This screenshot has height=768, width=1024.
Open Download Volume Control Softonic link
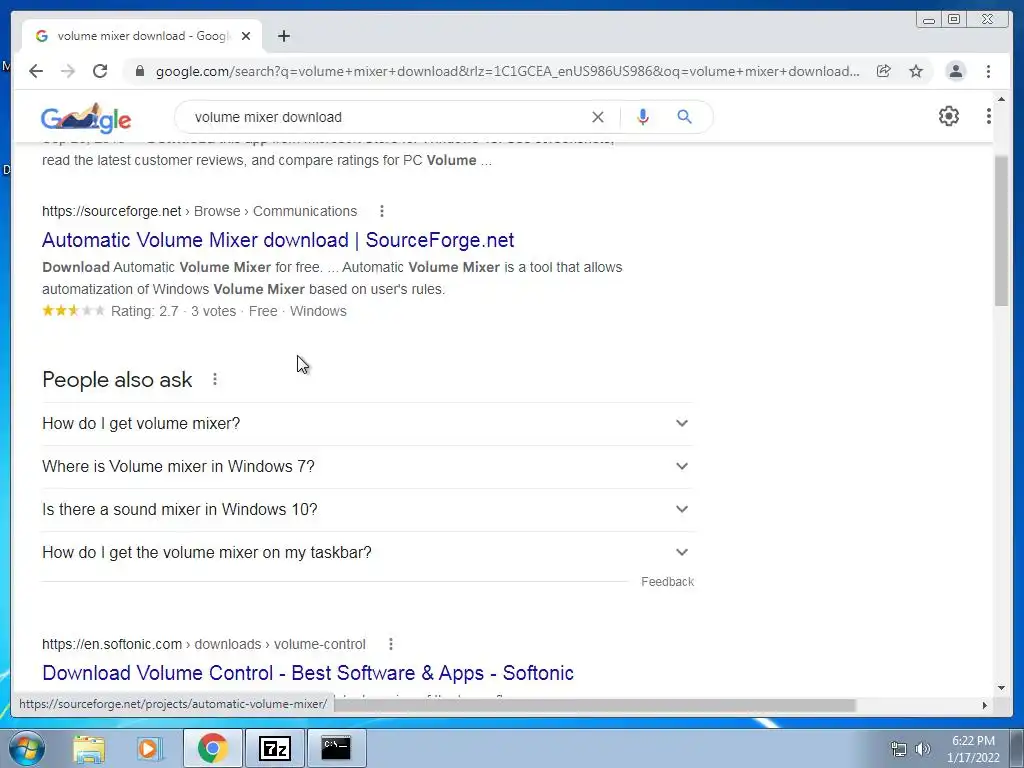308,673
